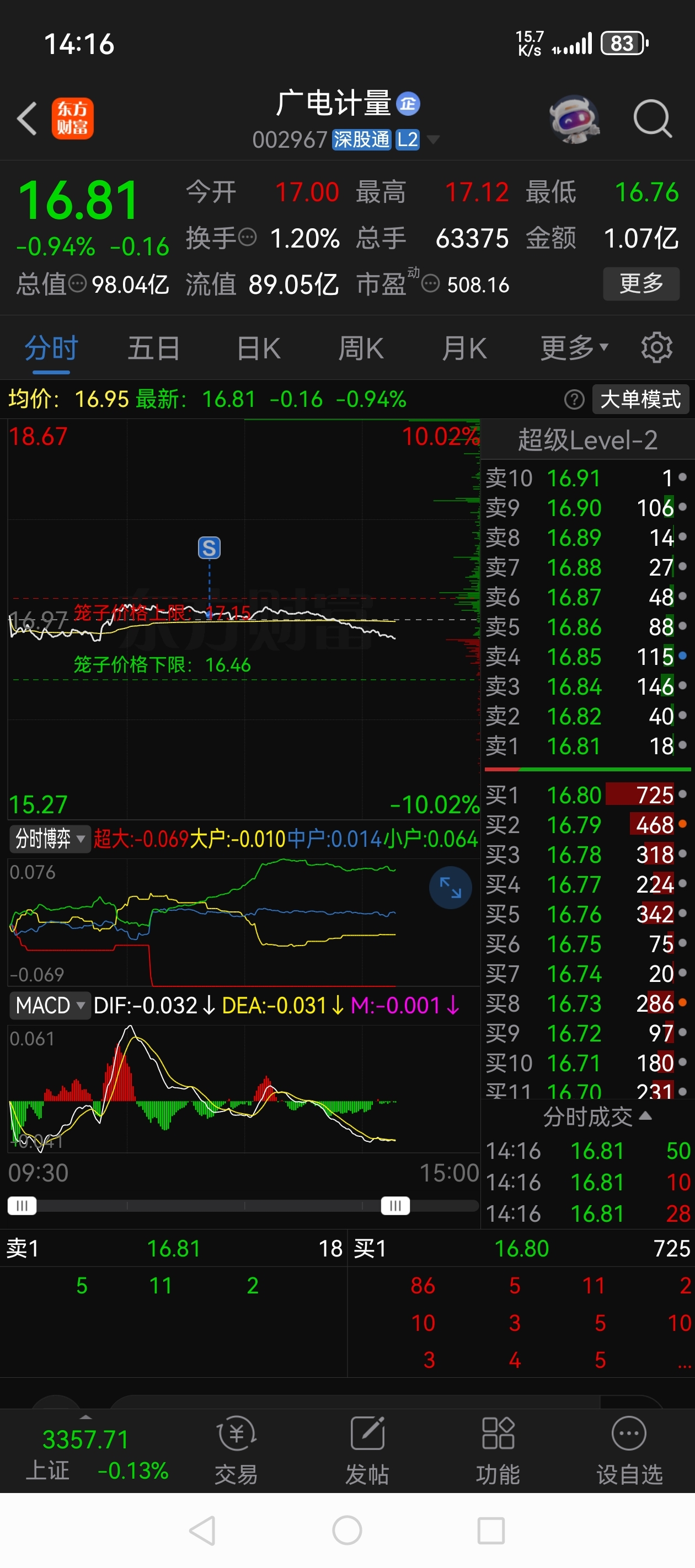Tap blue dot on 卖4 row

point(683,656)
